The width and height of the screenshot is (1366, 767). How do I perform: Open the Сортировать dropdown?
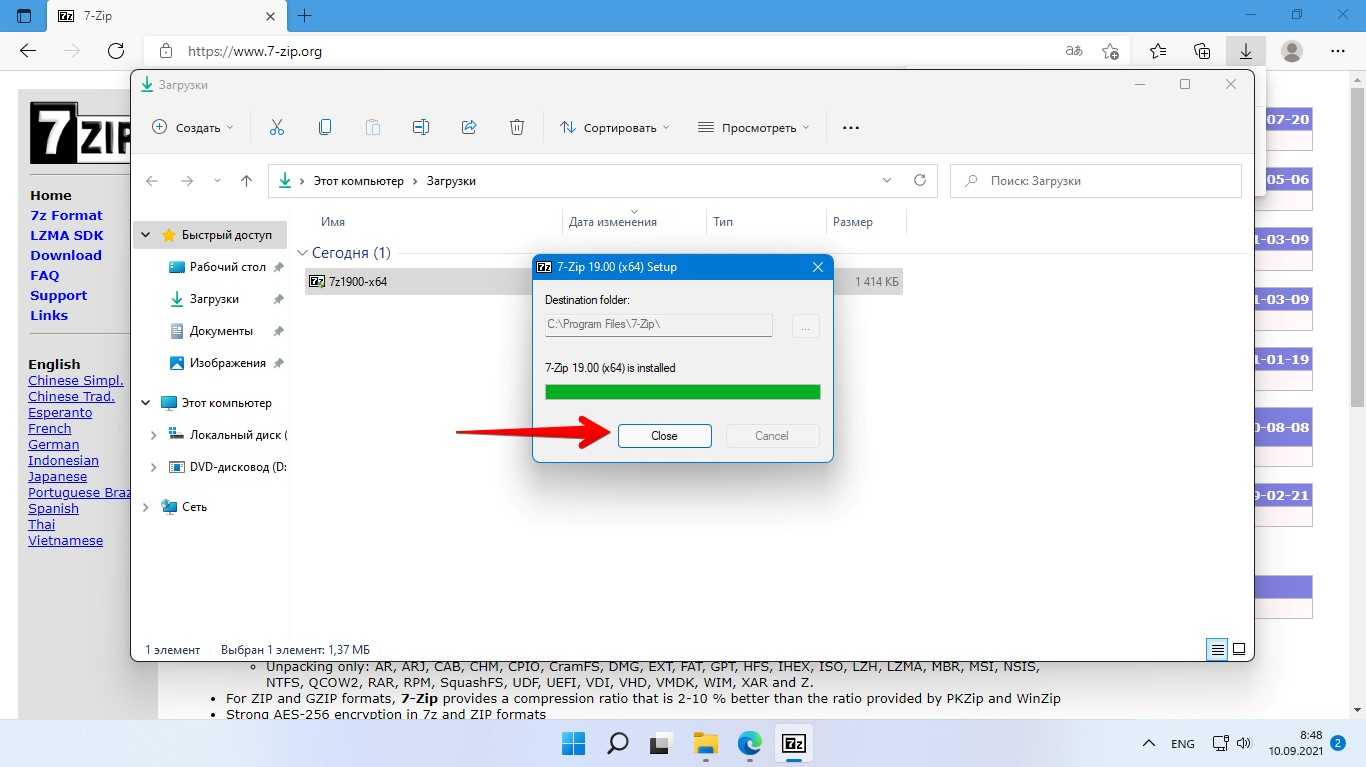pyautogui.click(x=615, y=128)
